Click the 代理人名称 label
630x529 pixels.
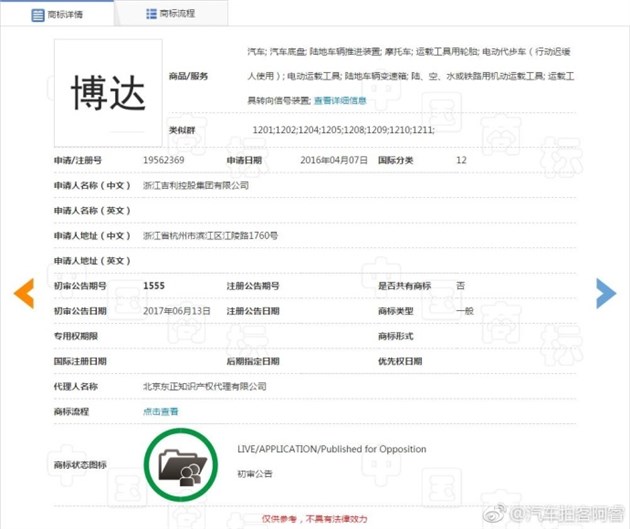76,386
